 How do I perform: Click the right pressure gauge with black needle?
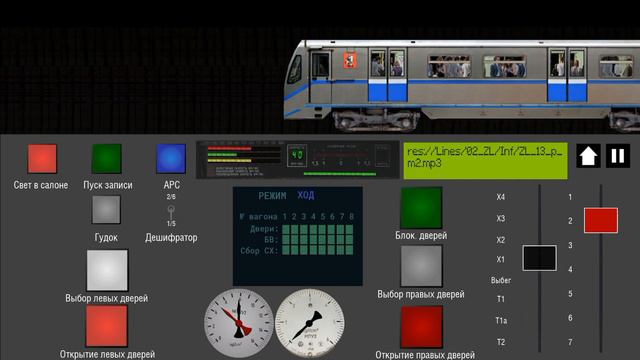click(309, 323)
